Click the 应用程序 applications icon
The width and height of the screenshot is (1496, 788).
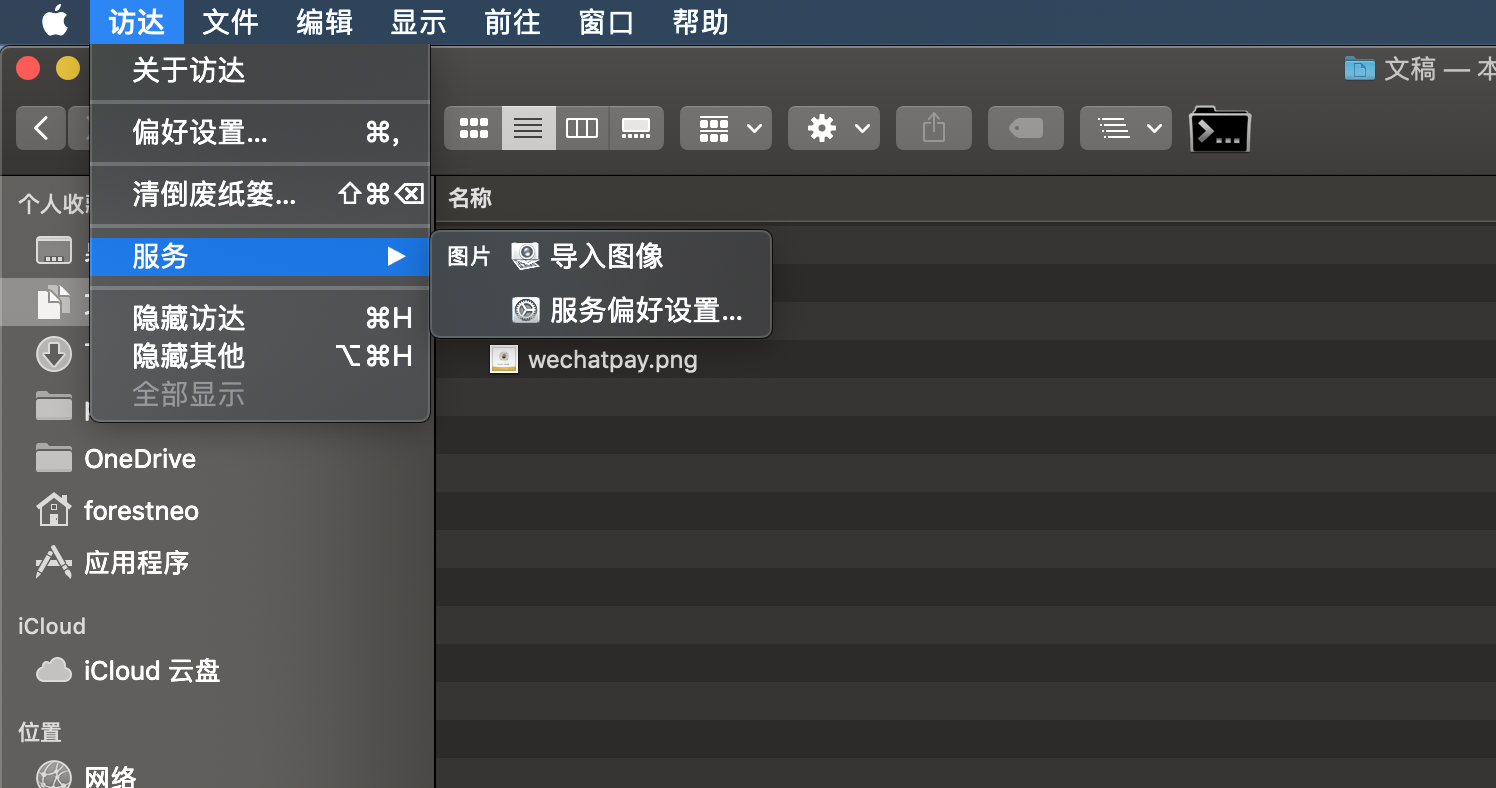click(x=54, y=563)
